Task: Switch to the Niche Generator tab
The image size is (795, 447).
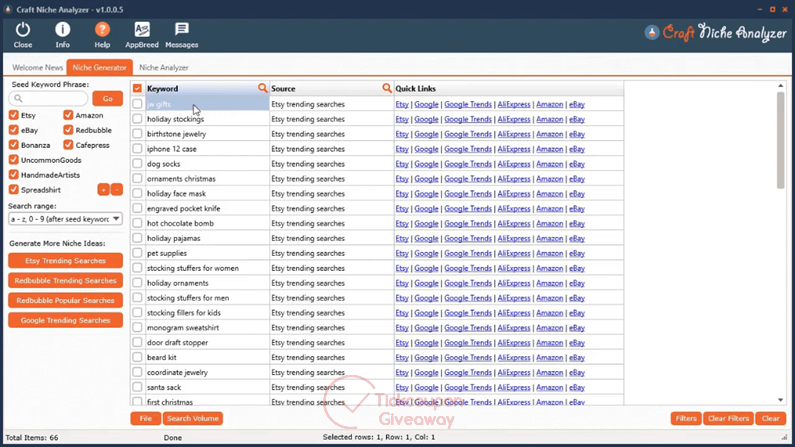Action: [99, 67]
